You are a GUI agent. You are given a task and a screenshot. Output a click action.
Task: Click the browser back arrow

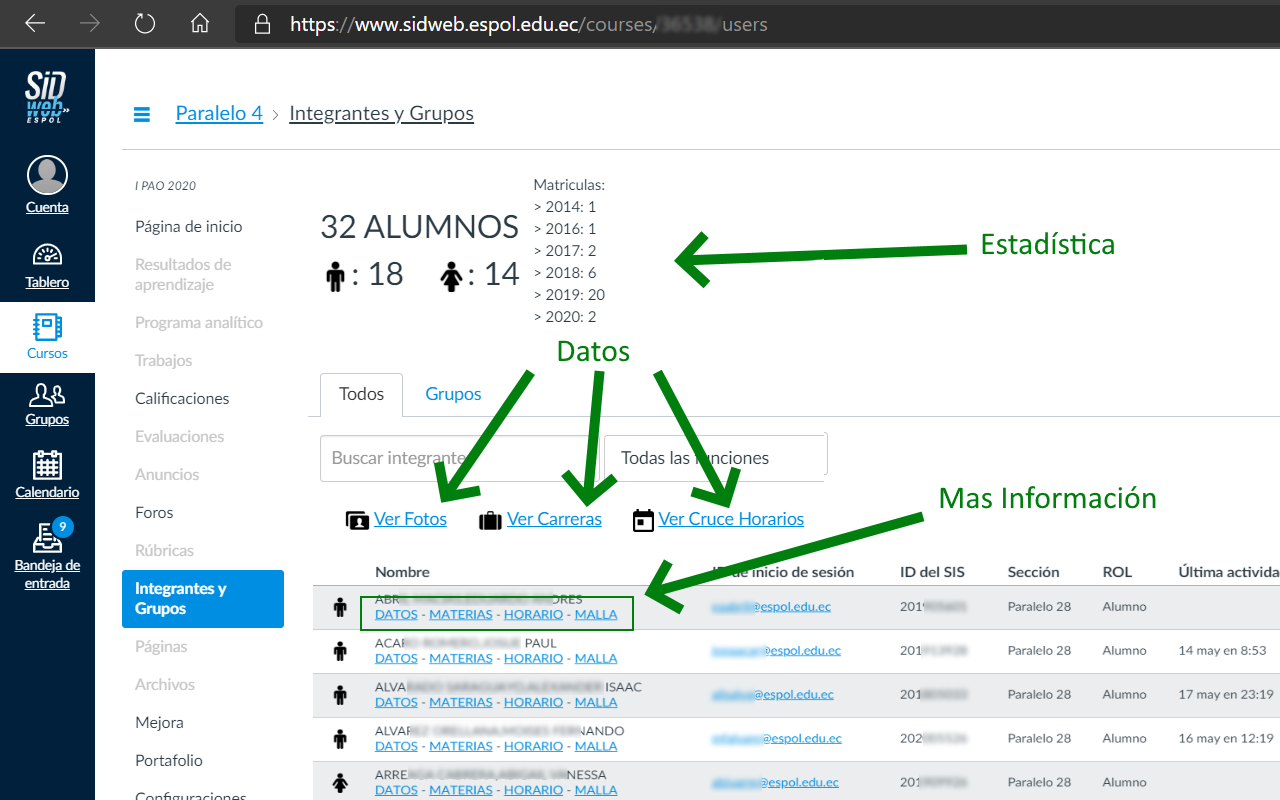34,24
